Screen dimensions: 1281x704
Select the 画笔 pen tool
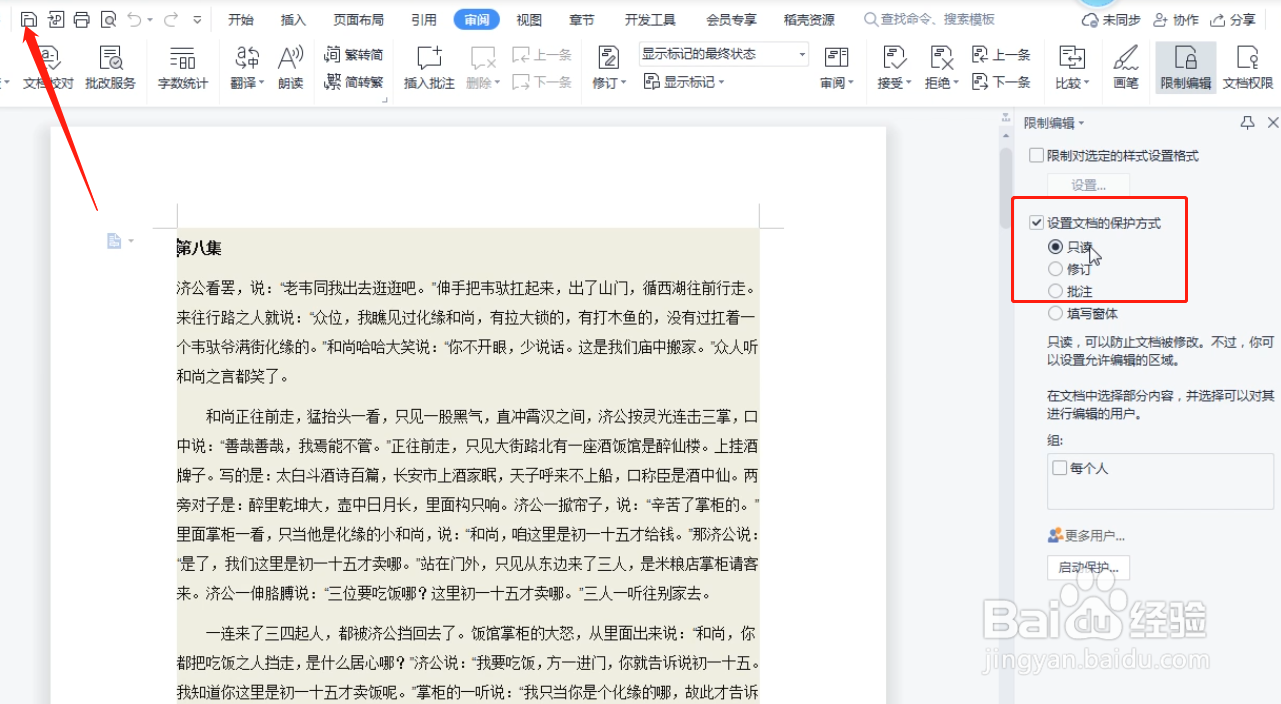pos(1126,67)
